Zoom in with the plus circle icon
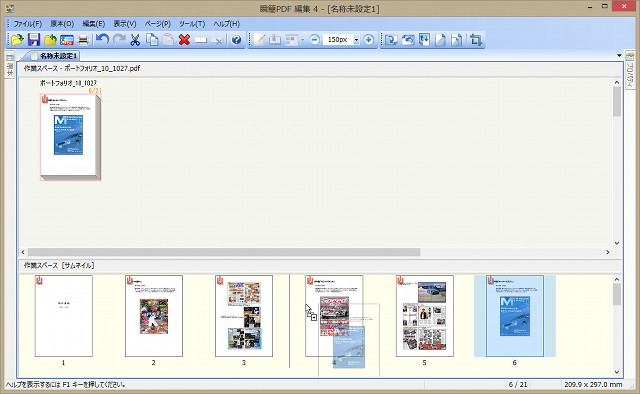 point(368,40)
